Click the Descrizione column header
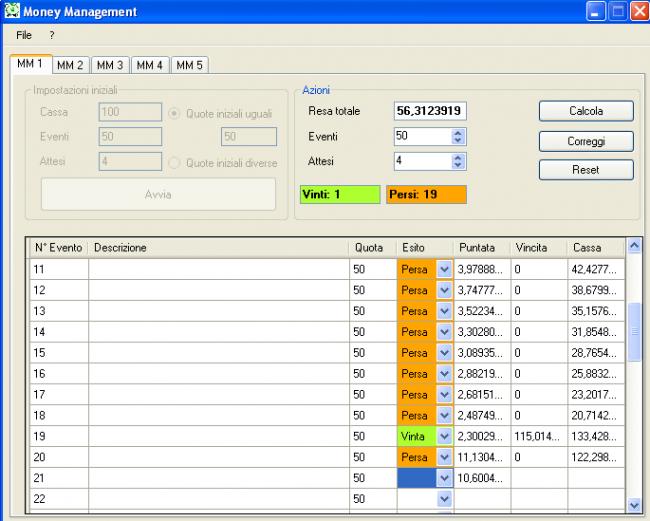Screen dimensions: 650x521 [218, 248]
